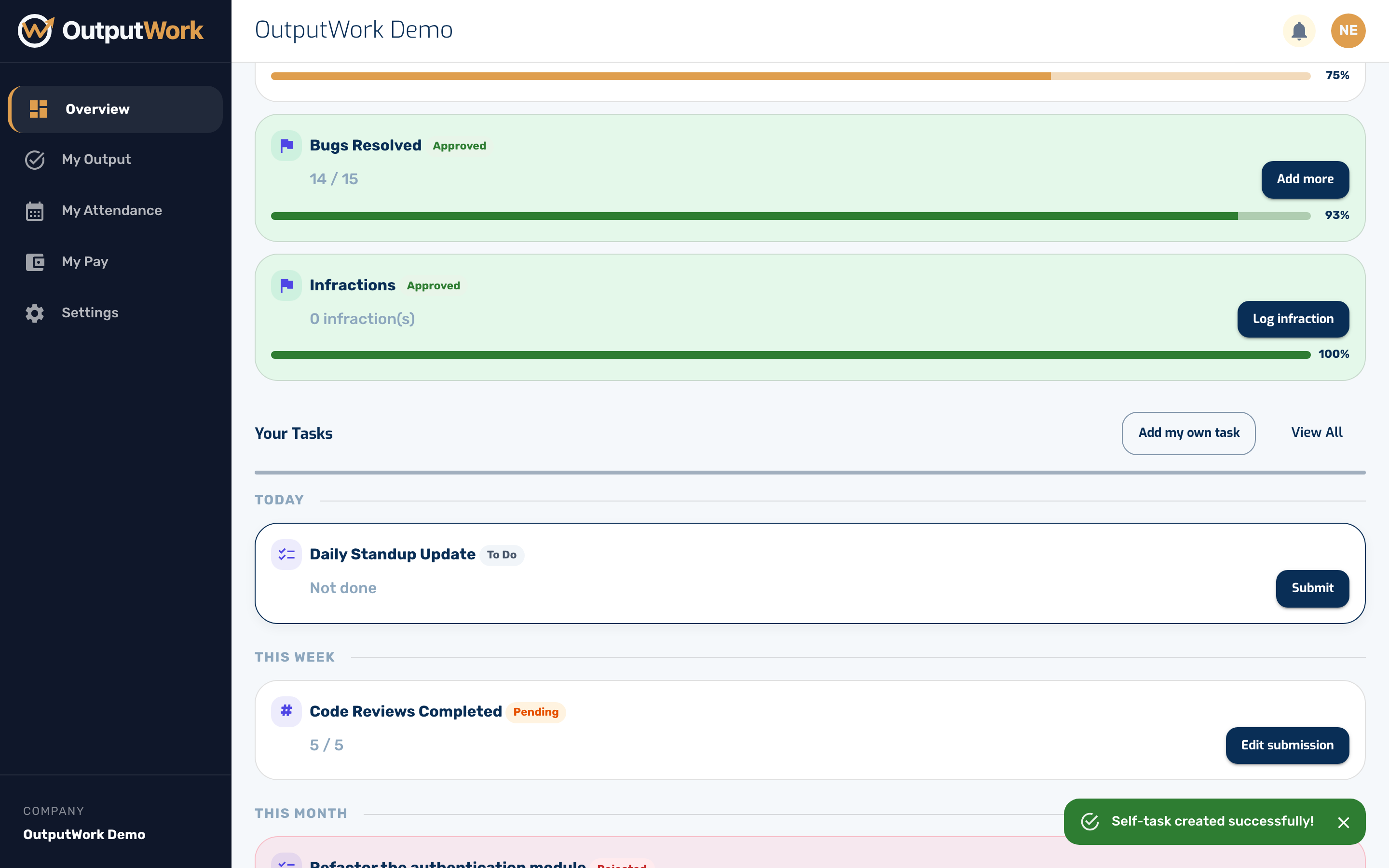Screen dimensions: 1389x868
Task: Click the My Attendance calendar icon
Action: click(x=34, y=211)
